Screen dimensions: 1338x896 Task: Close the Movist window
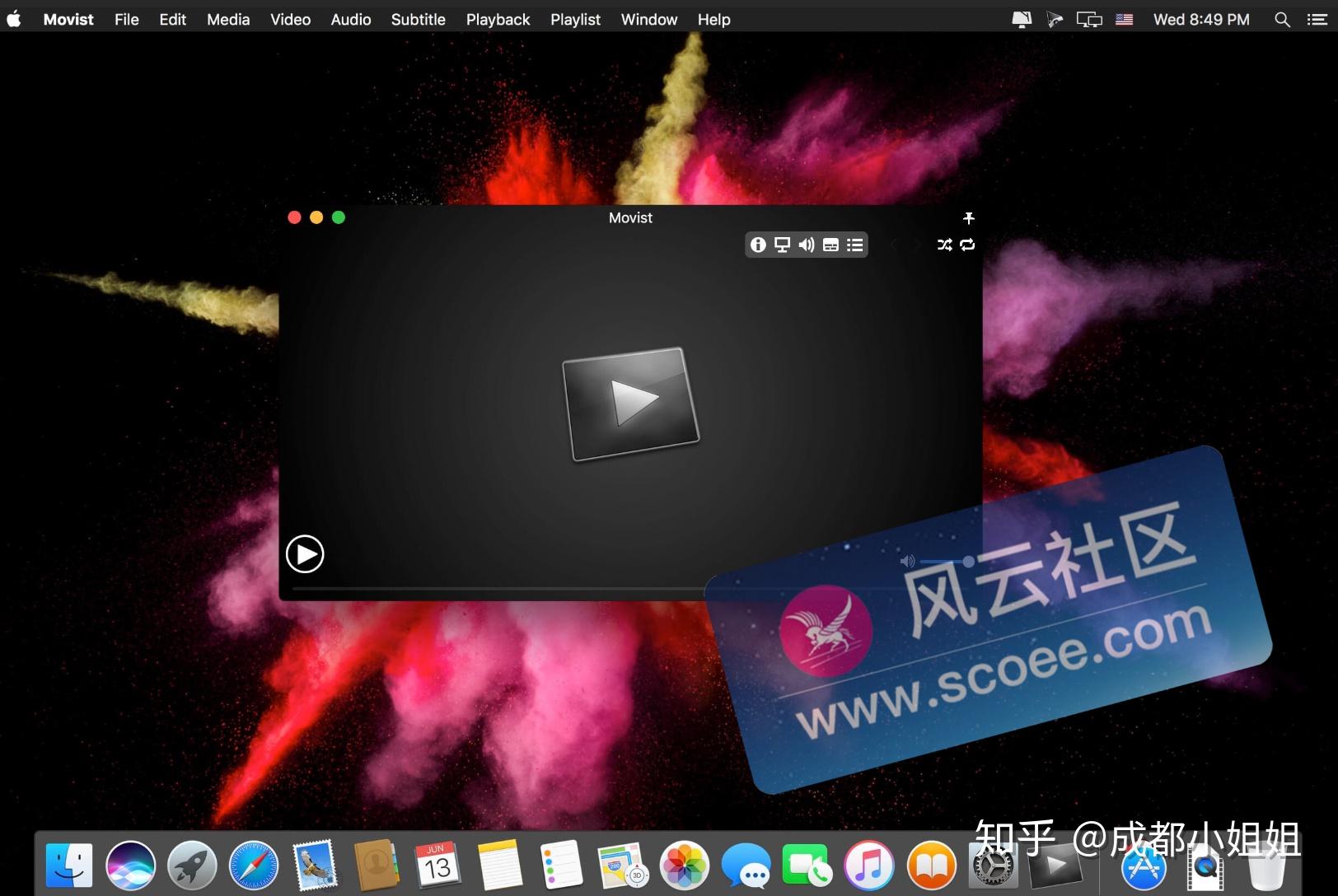pyautogui.click(x=294, y=217)
